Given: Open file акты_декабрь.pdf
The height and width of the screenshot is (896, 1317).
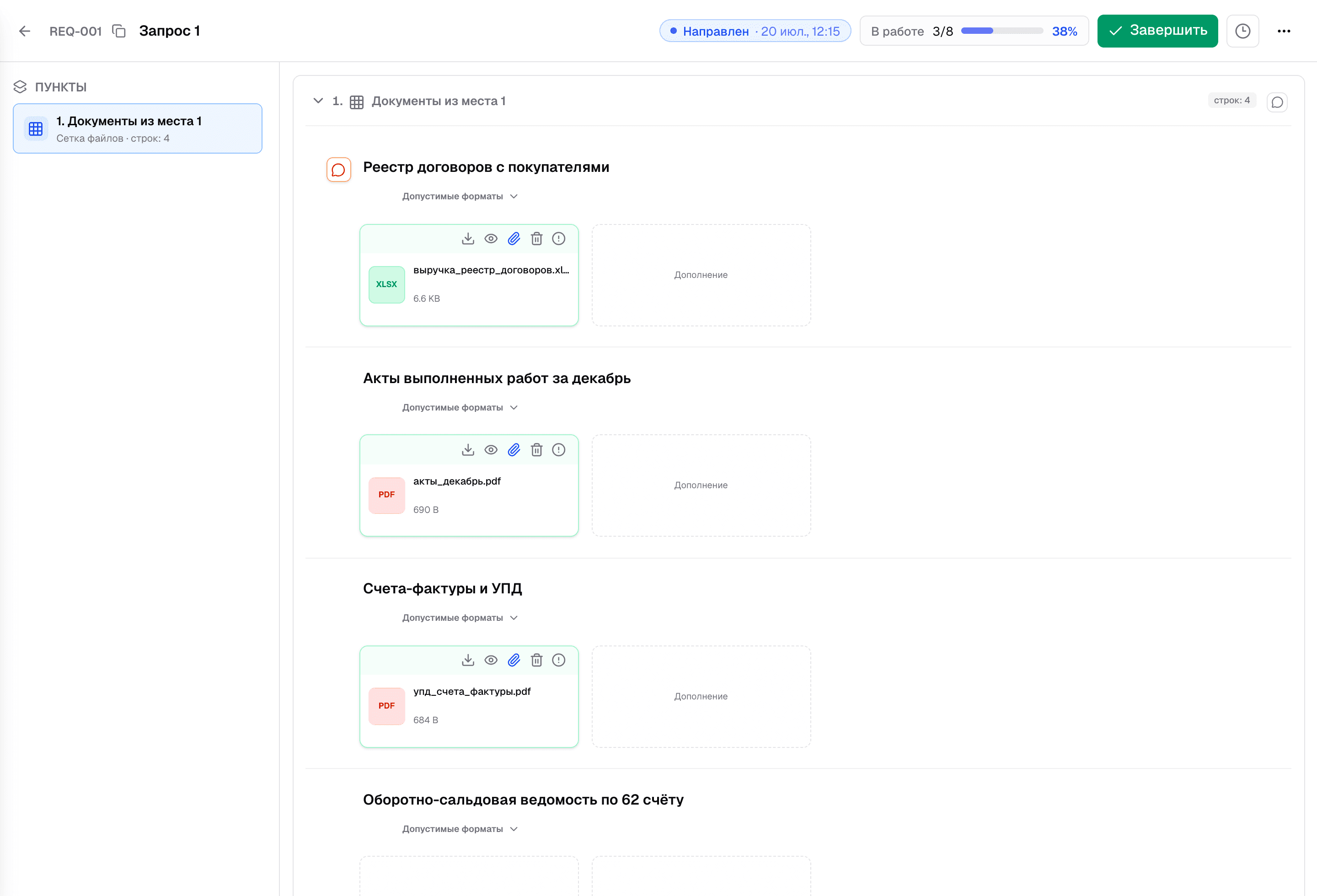Looking at the screenshot, I should 457,481.
